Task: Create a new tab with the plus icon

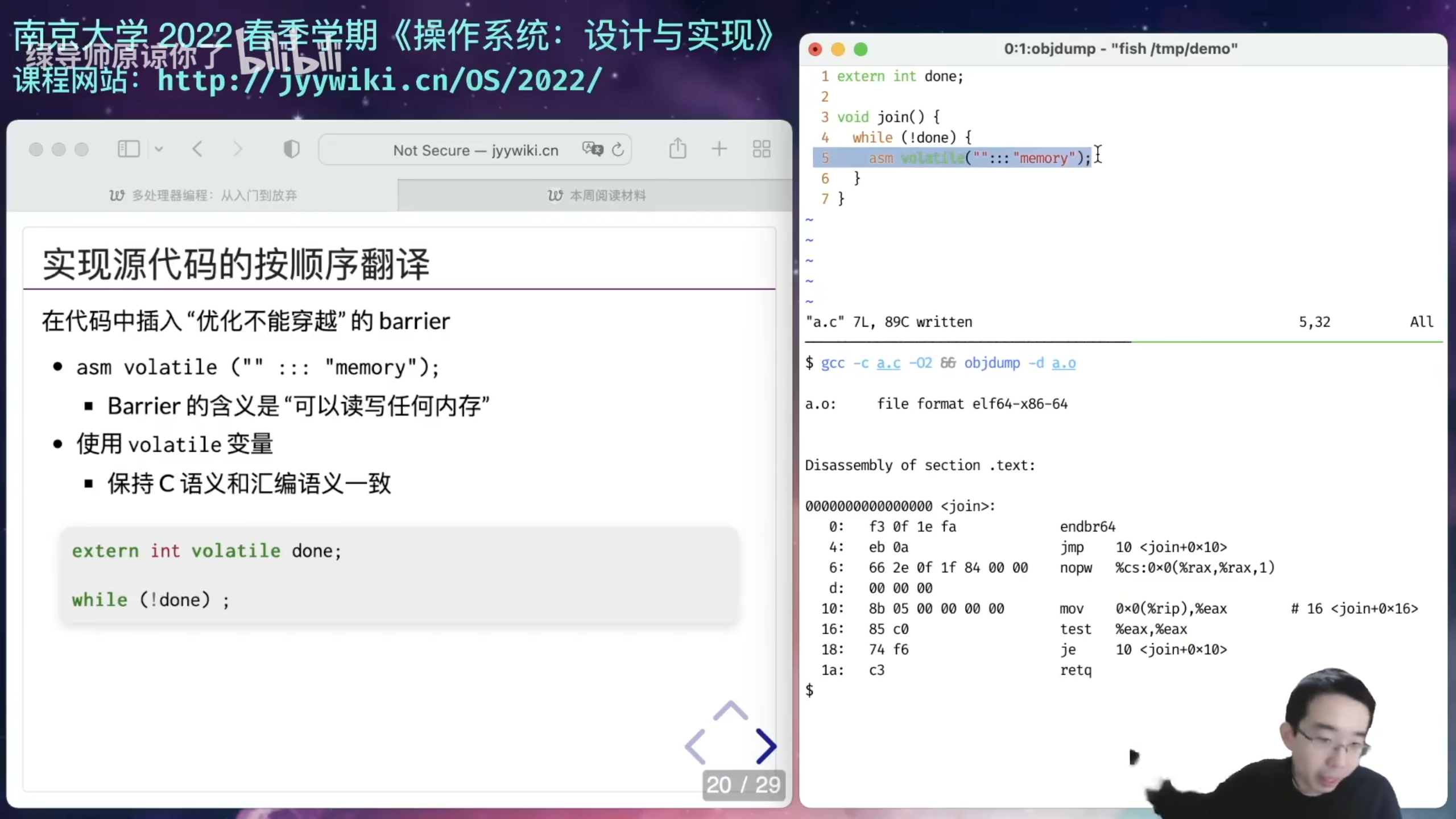Action: tap(719, 149)
